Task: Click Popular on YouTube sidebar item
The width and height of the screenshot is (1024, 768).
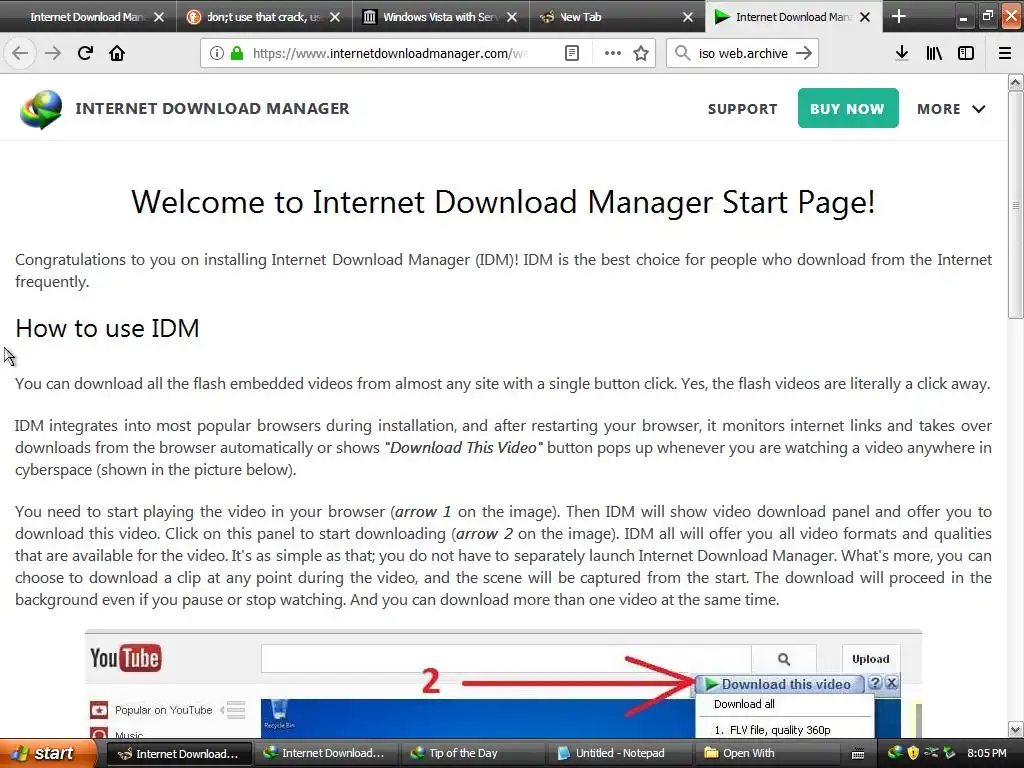Action: 163,710
